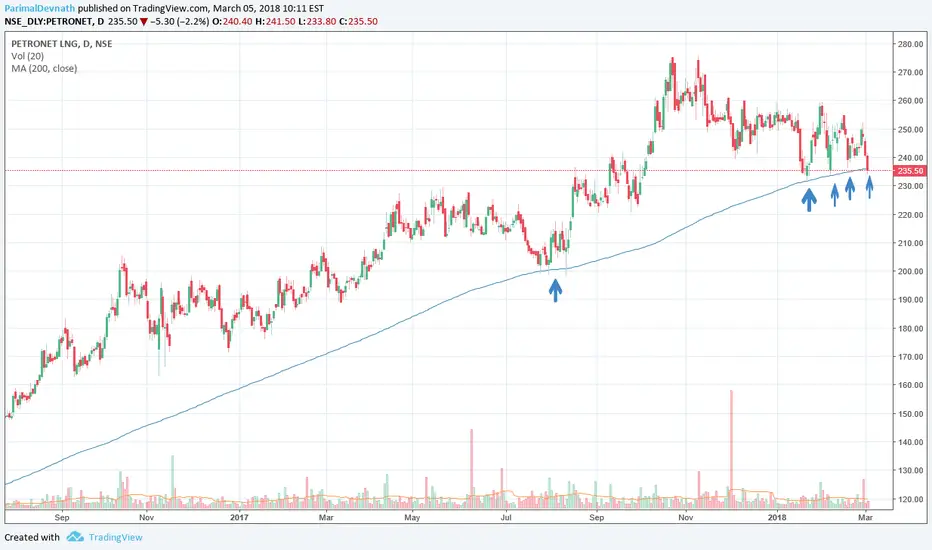The width and height of the screenshot is (932, 550).
Task: Click the 280.00 price axis label
Action: point(910,44)
